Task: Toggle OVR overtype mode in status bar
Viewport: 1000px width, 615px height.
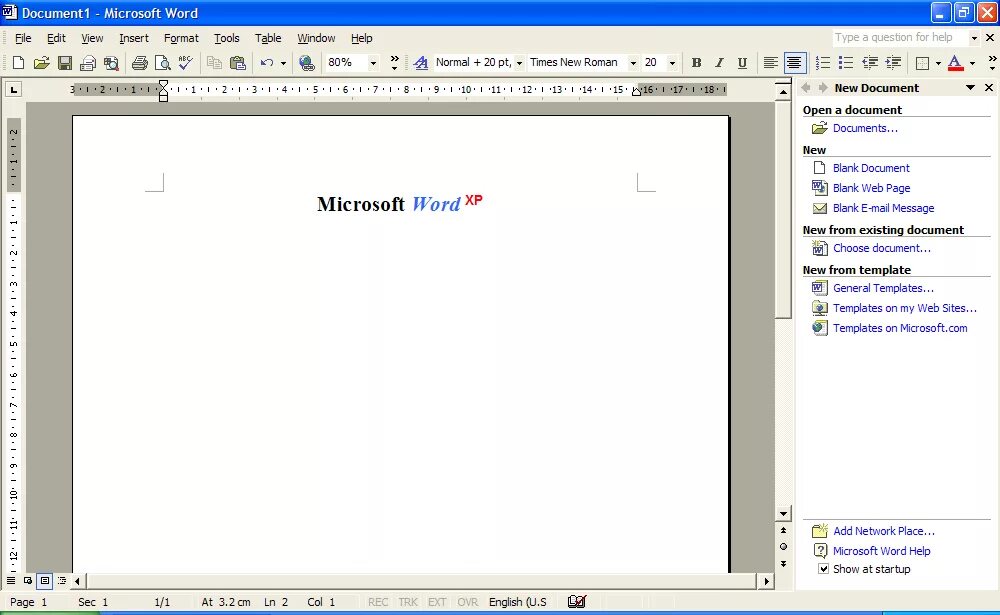Action: pos(467,602)
